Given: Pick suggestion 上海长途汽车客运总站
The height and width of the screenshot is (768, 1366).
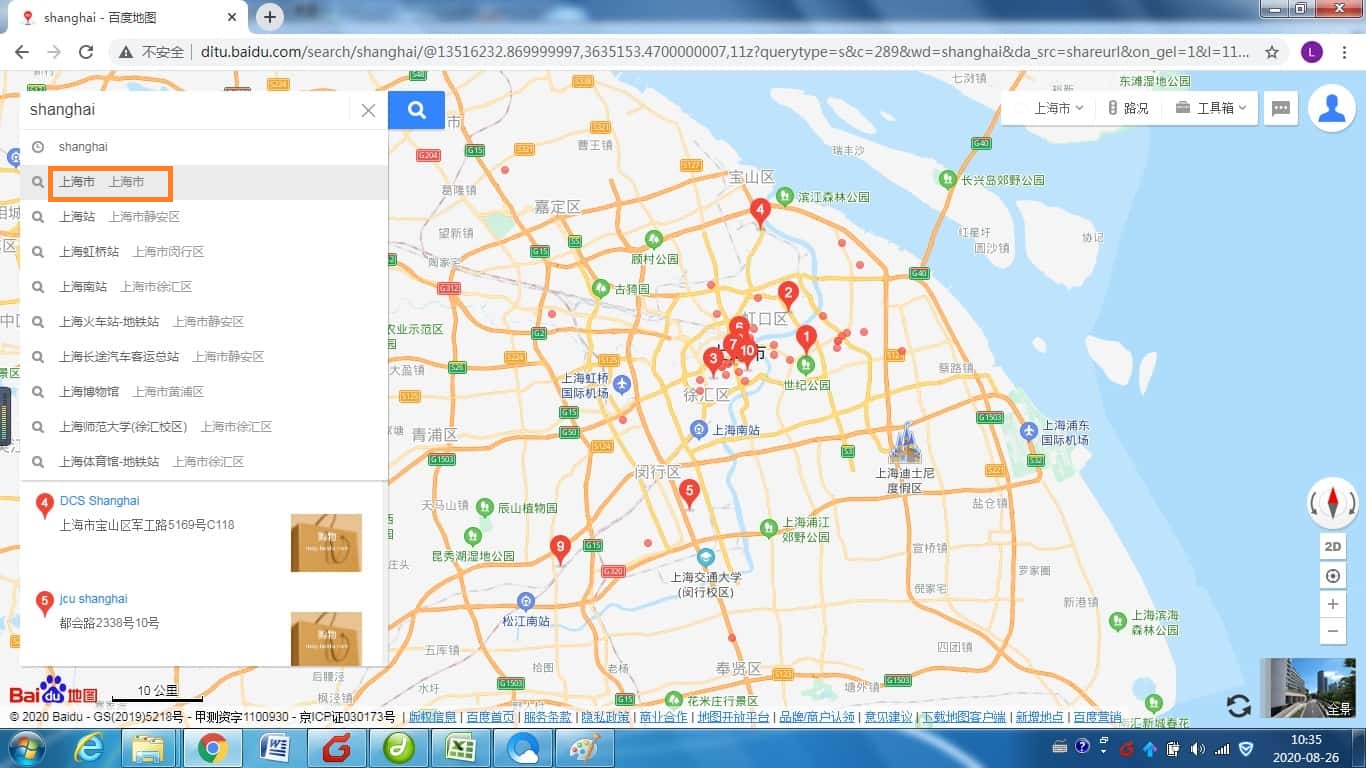Looking at the screenshot, I should tap(204, 357).
